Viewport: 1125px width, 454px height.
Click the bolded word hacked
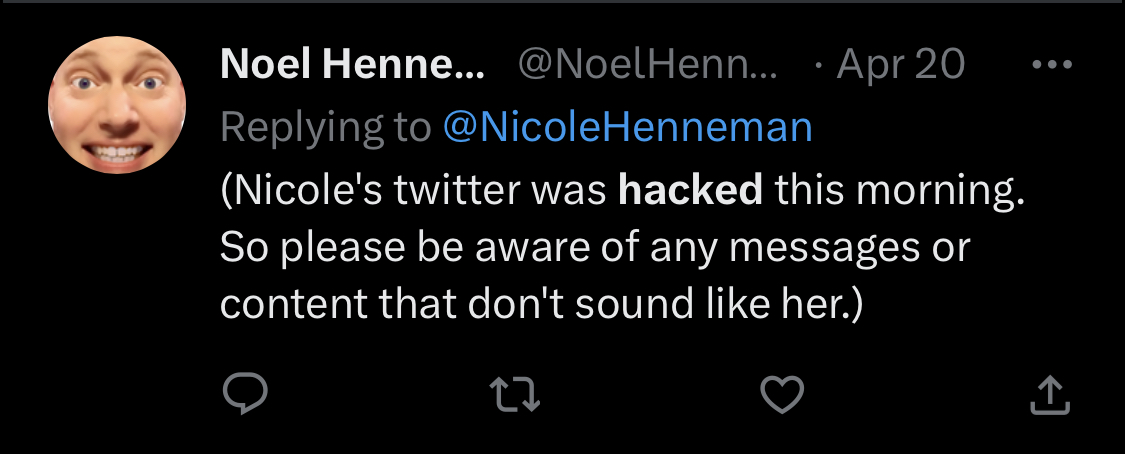690,191
